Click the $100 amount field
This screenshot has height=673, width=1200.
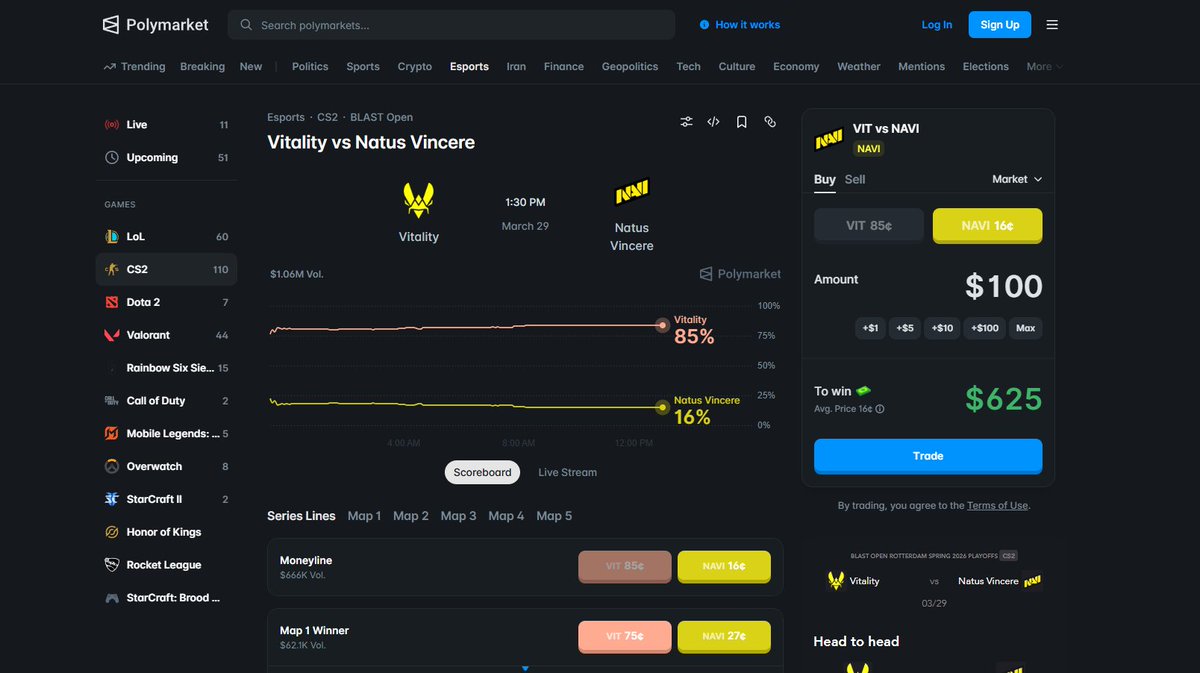tap(1003, 287)
